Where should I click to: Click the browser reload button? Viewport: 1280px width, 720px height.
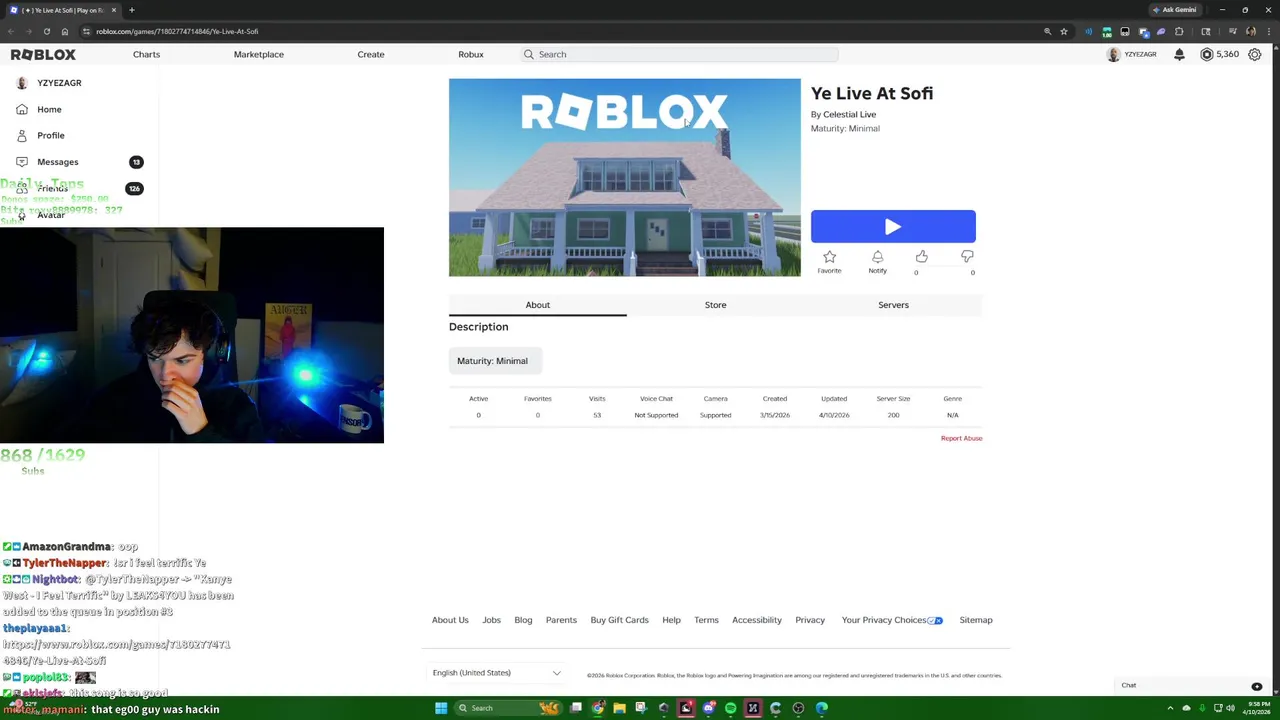click(x=46, y=31)
